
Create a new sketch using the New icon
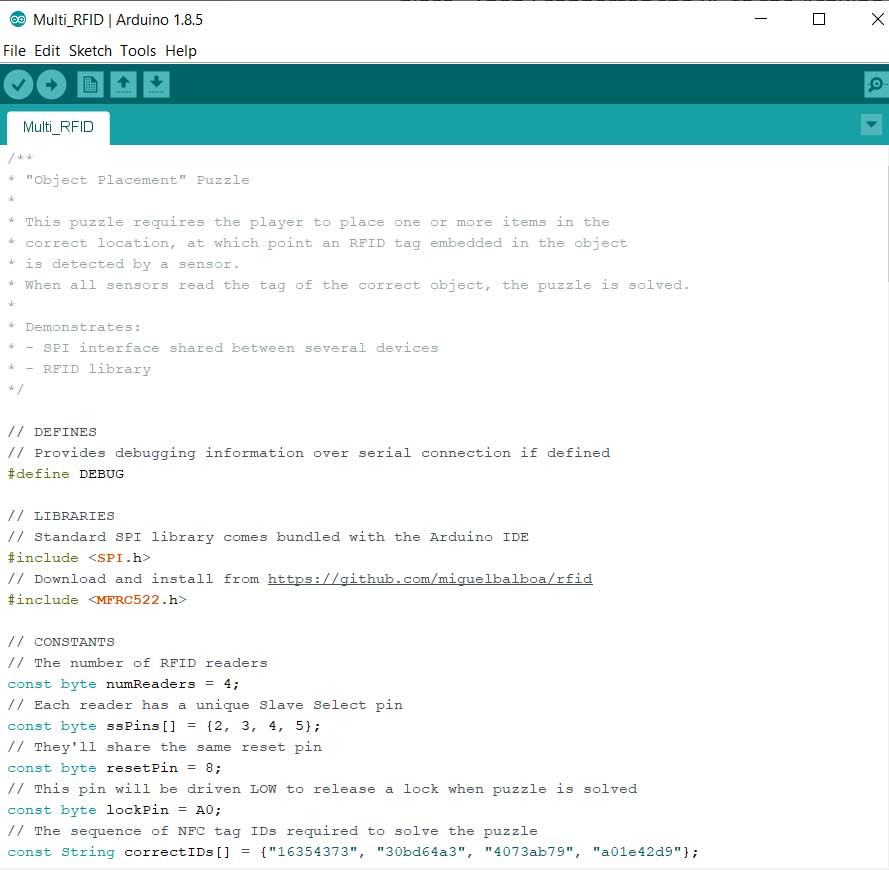click(x=90, y=85)
